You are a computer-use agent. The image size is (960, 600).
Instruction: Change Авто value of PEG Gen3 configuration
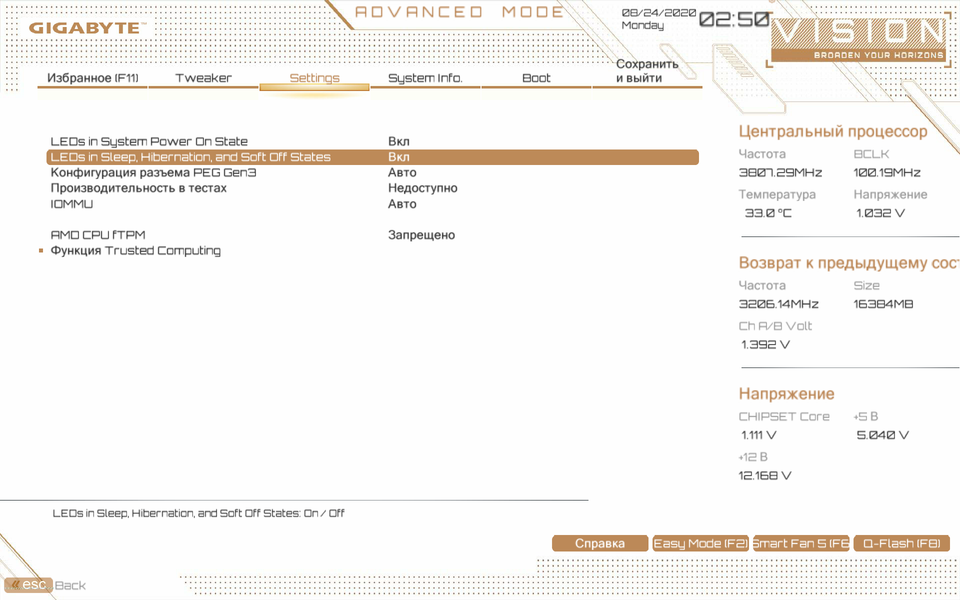(402, 173)
